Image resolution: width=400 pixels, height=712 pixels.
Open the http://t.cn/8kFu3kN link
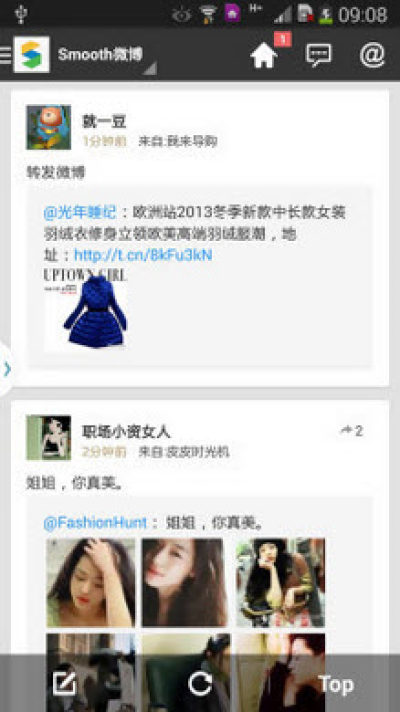[143, 255]
